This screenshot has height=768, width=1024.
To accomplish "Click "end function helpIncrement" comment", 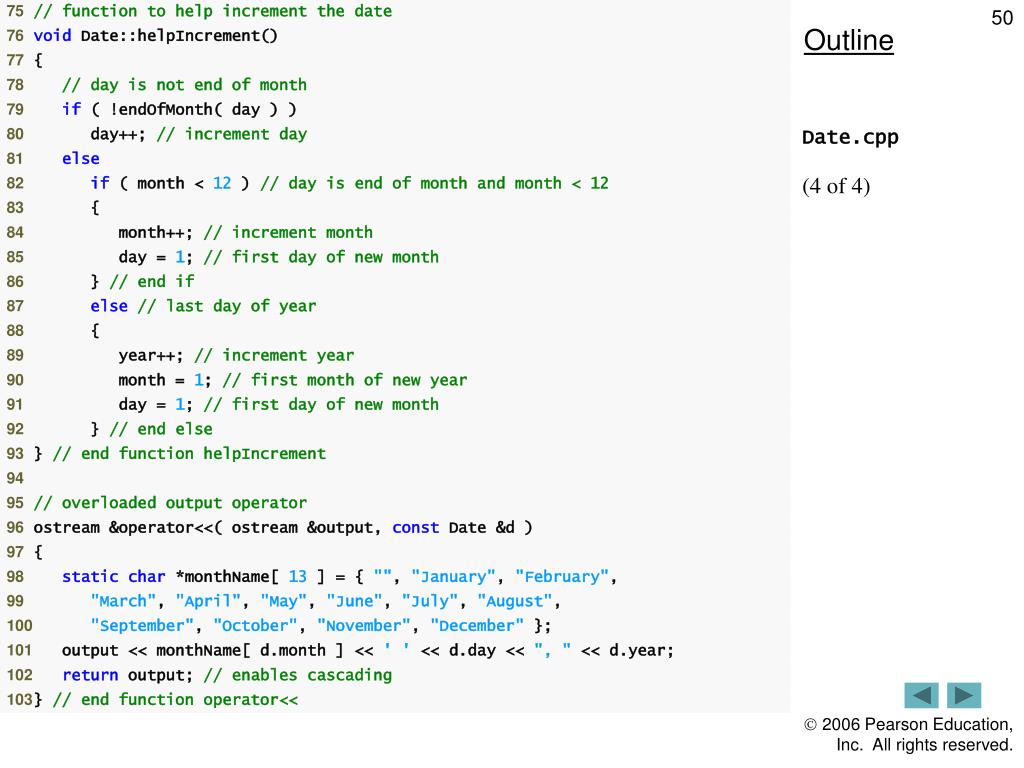I will pyautogui.click(x=189, y=453).
